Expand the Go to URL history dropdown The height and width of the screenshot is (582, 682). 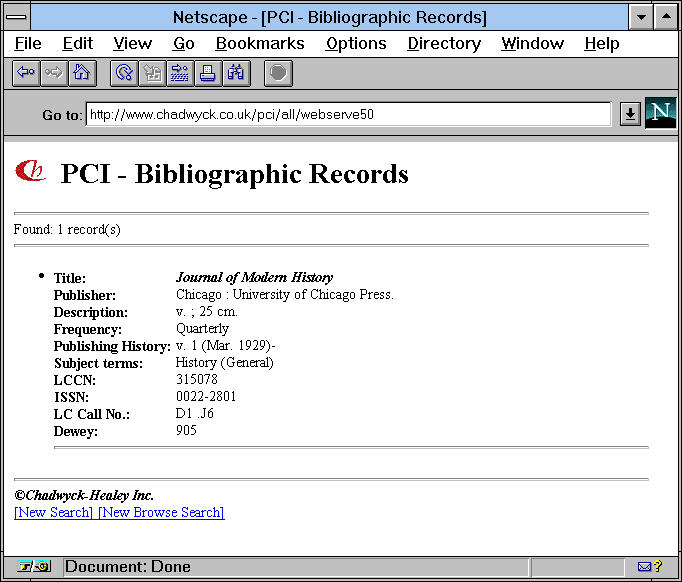click(x=630, y=114)
